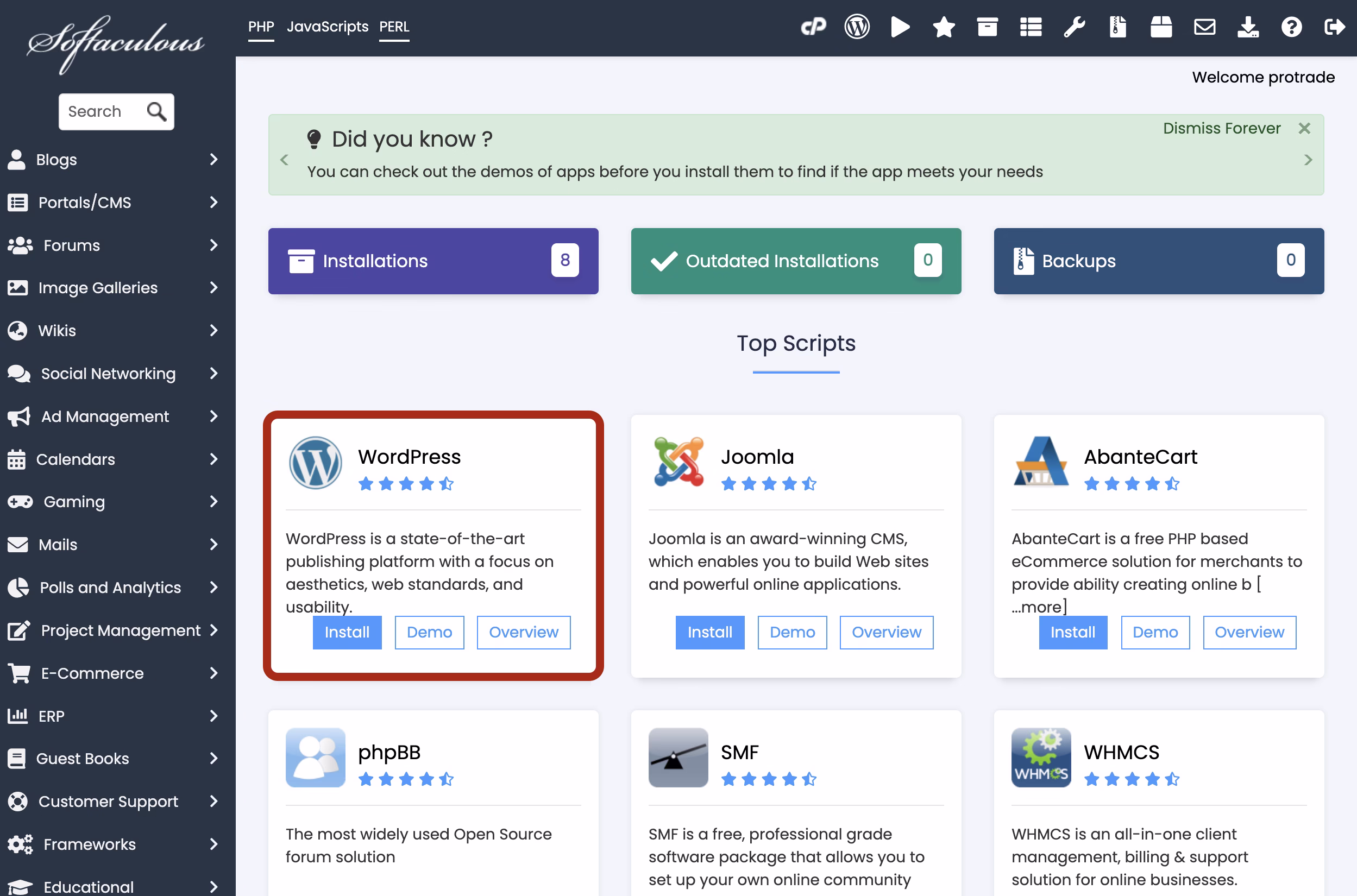Open the Installations panel

pos(434,261)
